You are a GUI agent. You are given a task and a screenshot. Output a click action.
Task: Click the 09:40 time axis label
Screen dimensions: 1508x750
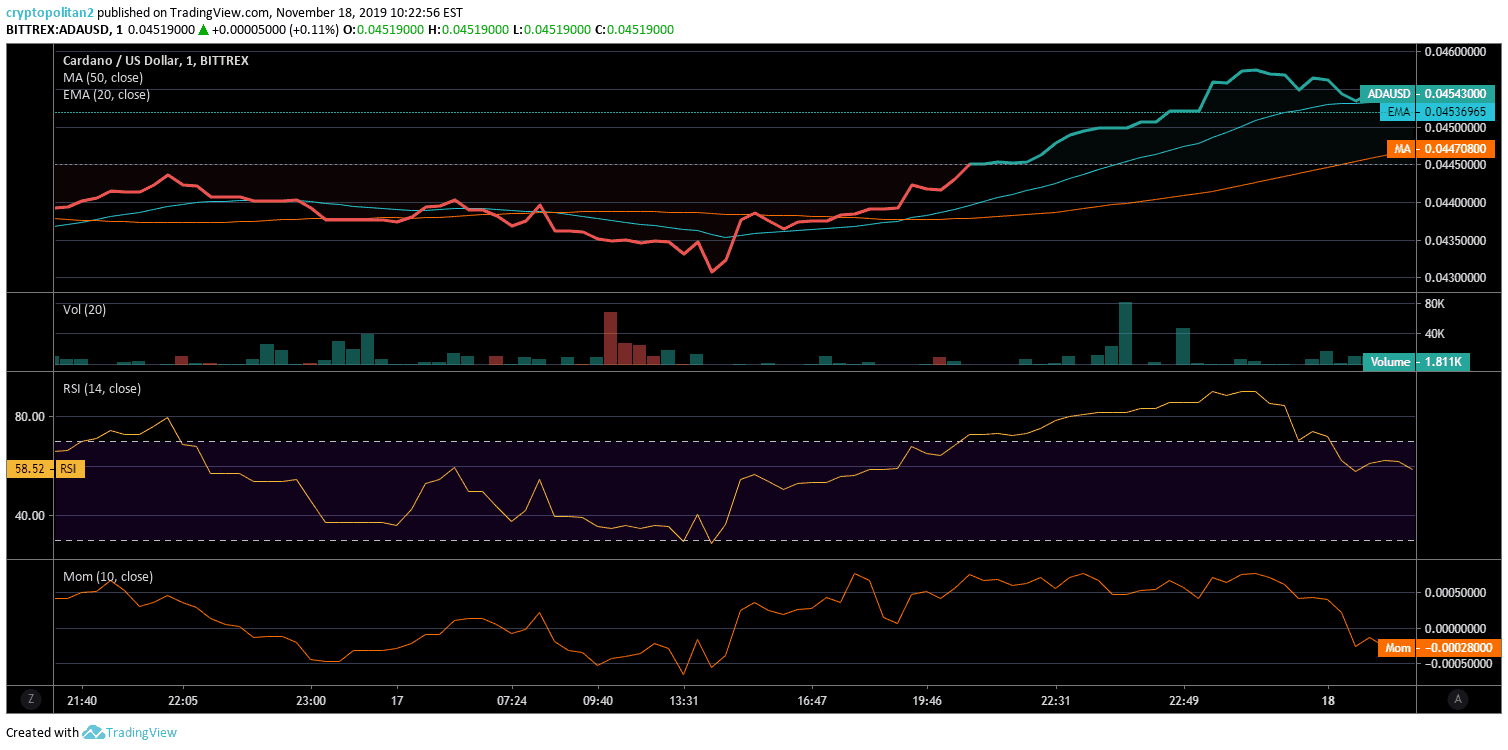pos(597,701)
